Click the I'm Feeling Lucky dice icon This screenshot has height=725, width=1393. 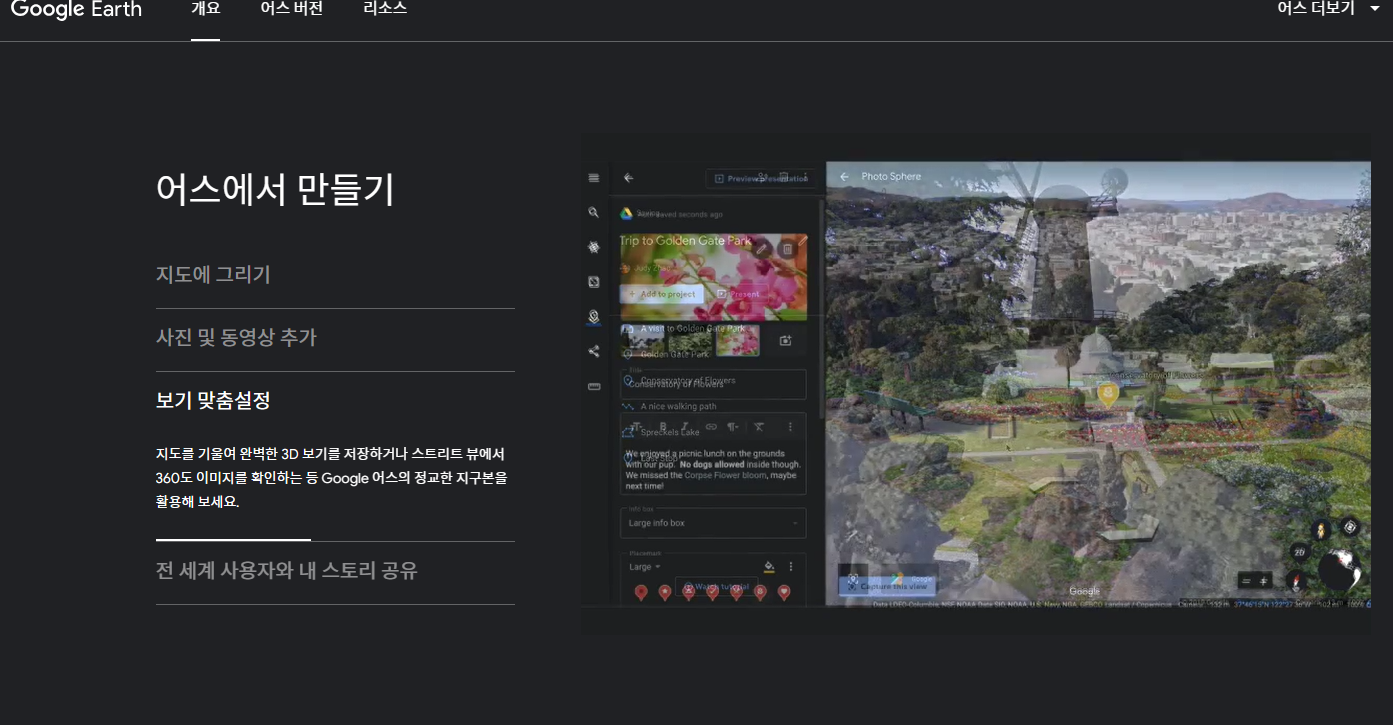[594, 282]
